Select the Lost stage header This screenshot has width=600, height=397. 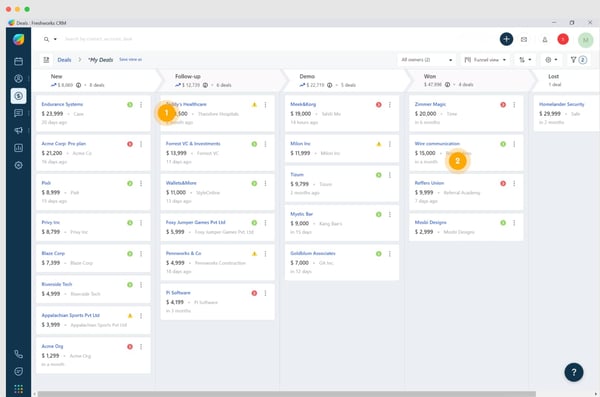567,80
